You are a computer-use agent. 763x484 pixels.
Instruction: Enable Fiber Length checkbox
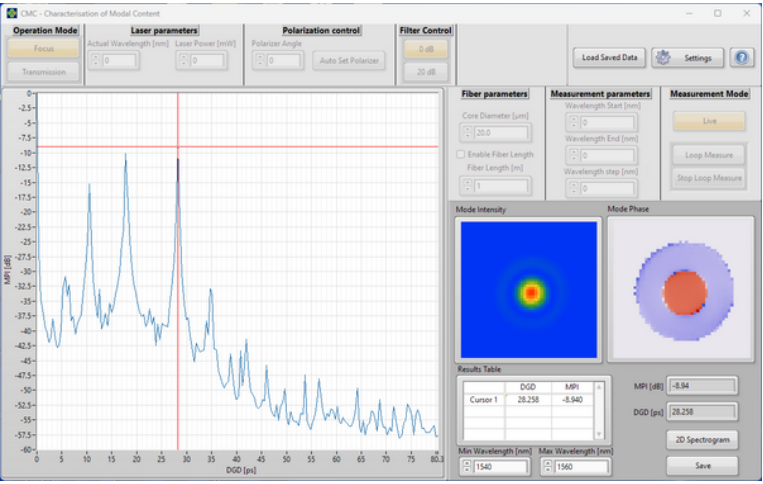[461, 154]
